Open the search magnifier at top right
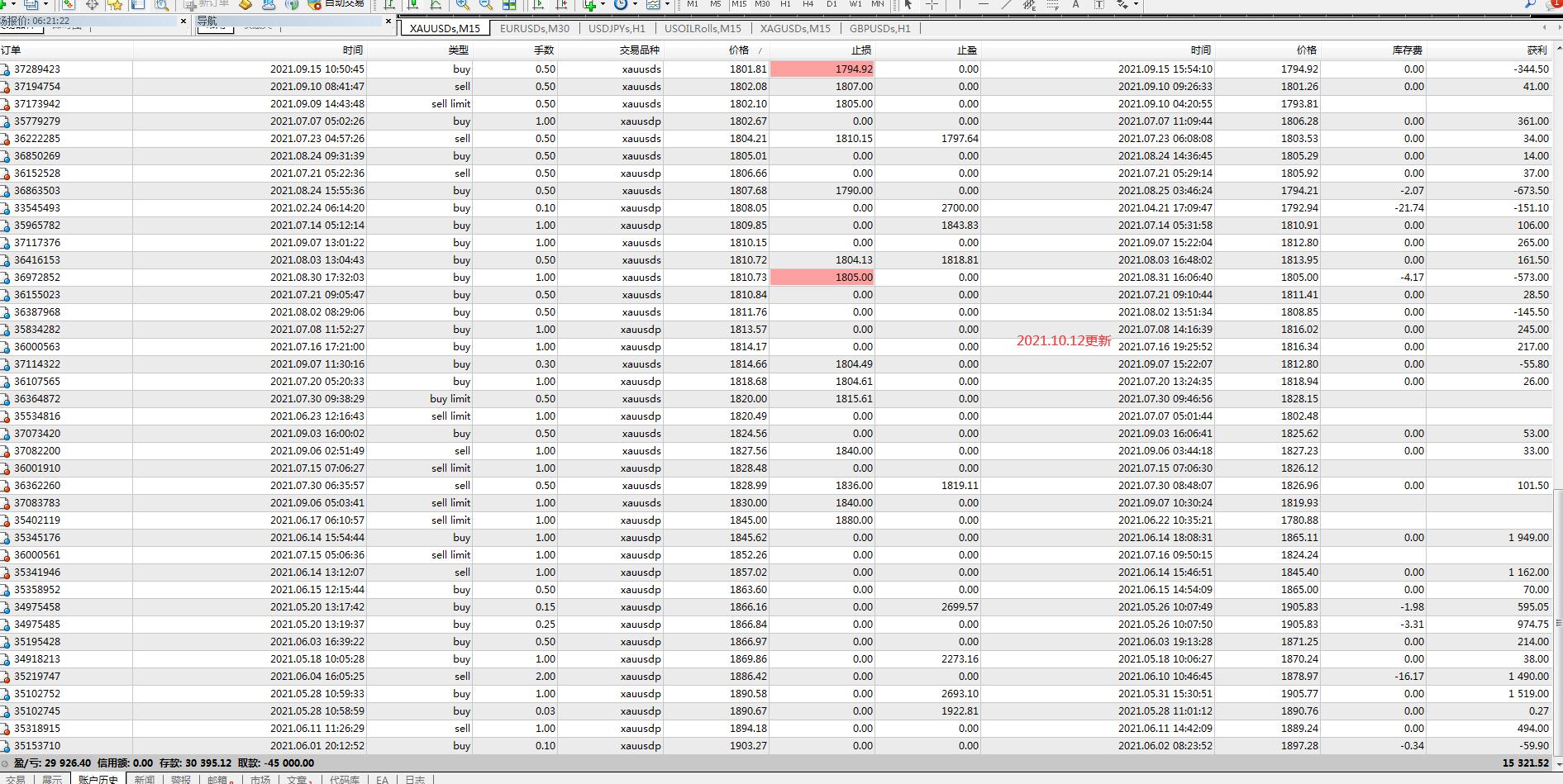The image size is (1563, 784). coord(1530,4)
